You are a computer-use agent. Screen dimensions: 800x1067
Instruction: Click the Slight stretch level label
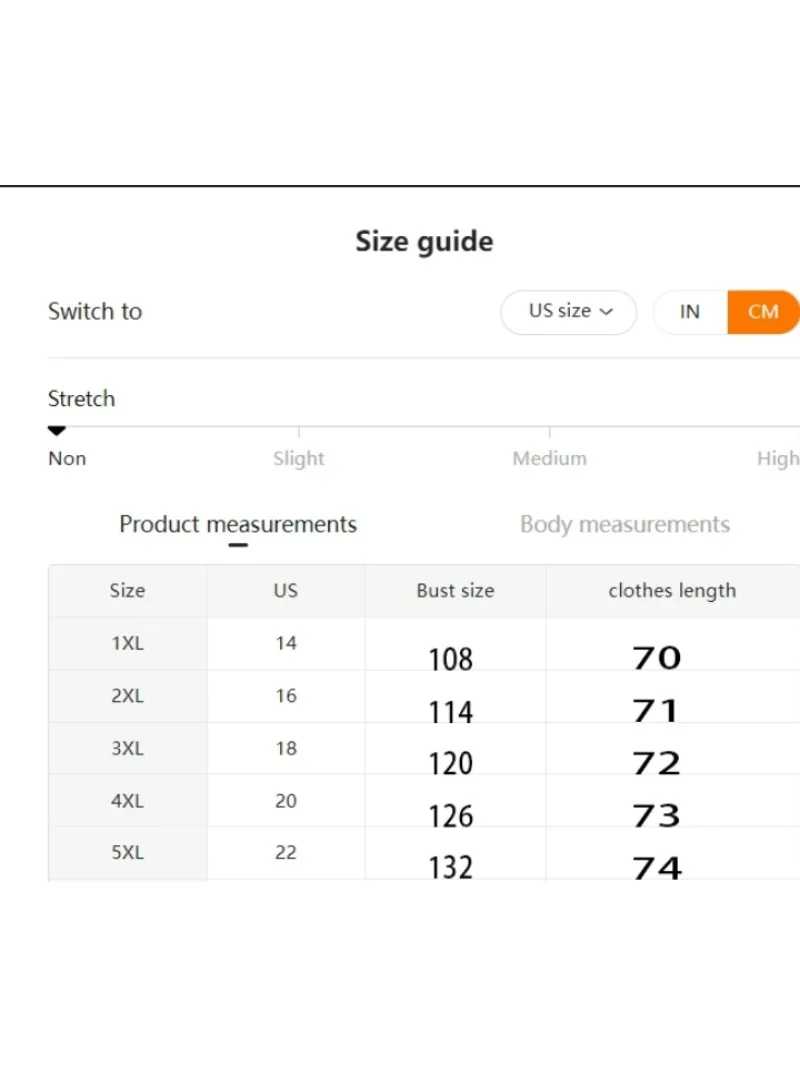click(x=299, y=459)
